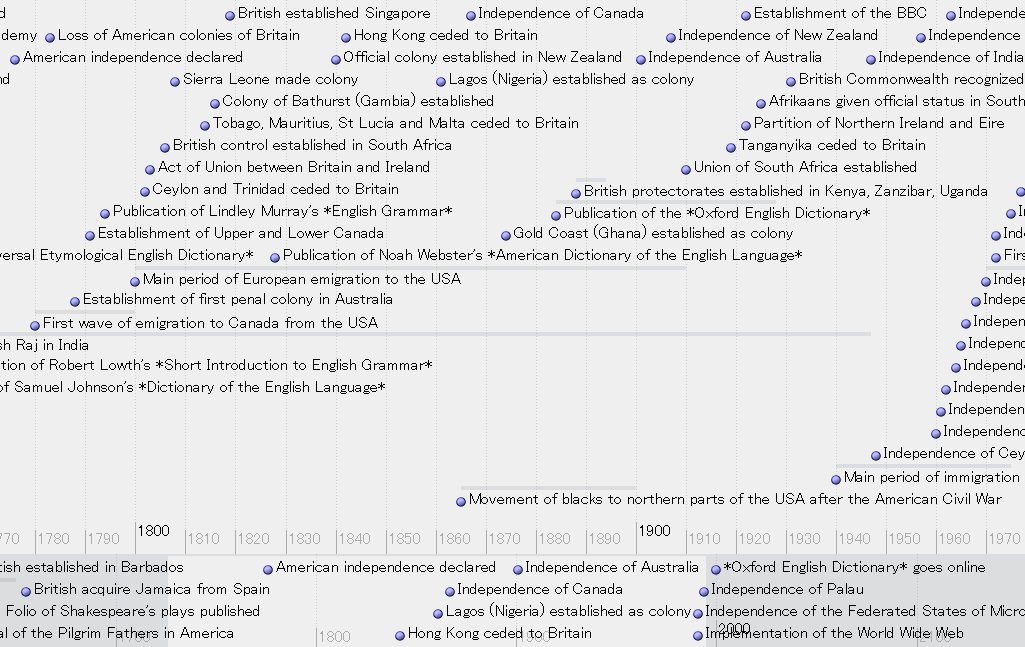Open Partition of Northern Ireland and Eire event

(x=878, y=123)
